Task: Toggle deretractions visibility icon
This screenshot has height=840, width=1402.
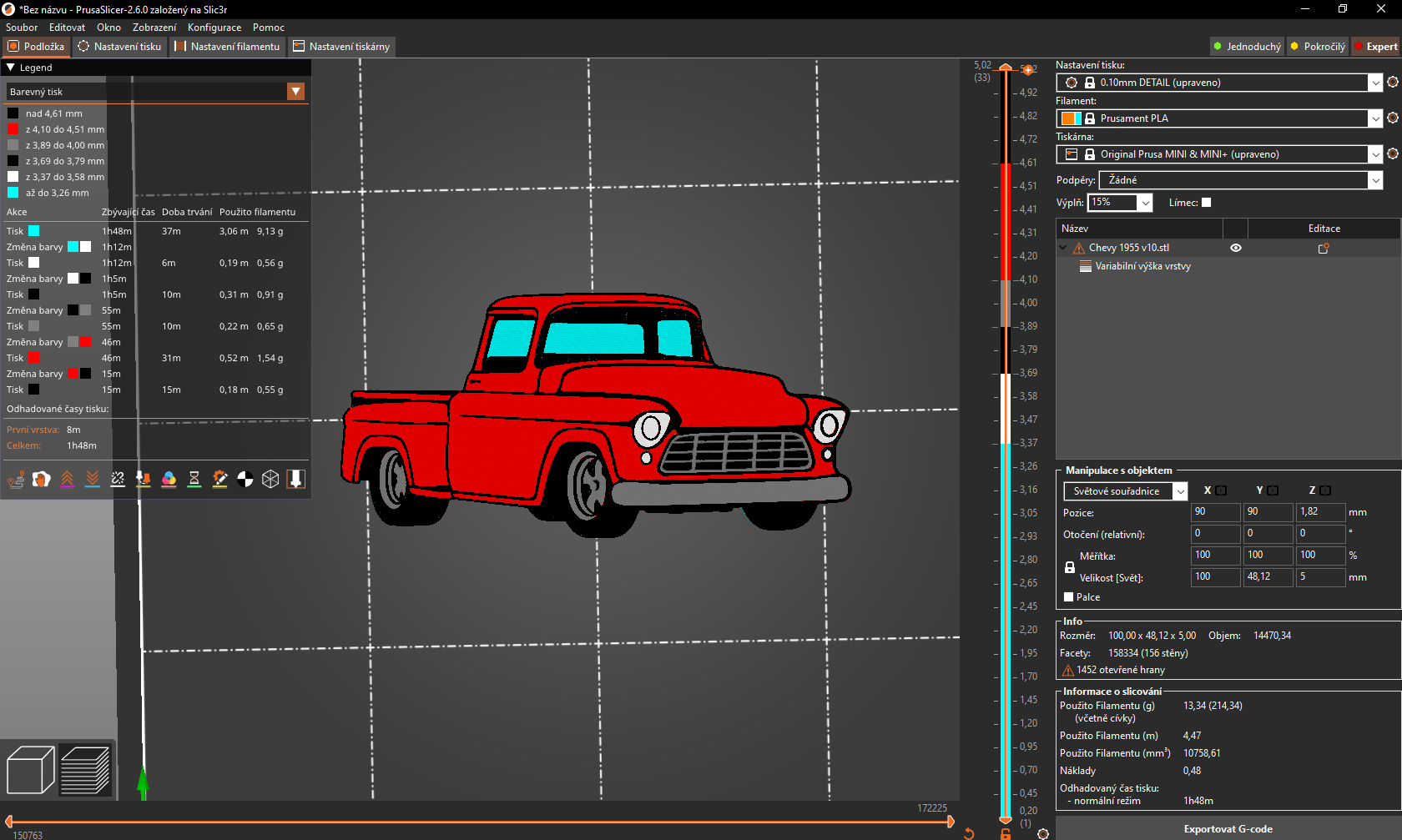Action: (93, 479)
